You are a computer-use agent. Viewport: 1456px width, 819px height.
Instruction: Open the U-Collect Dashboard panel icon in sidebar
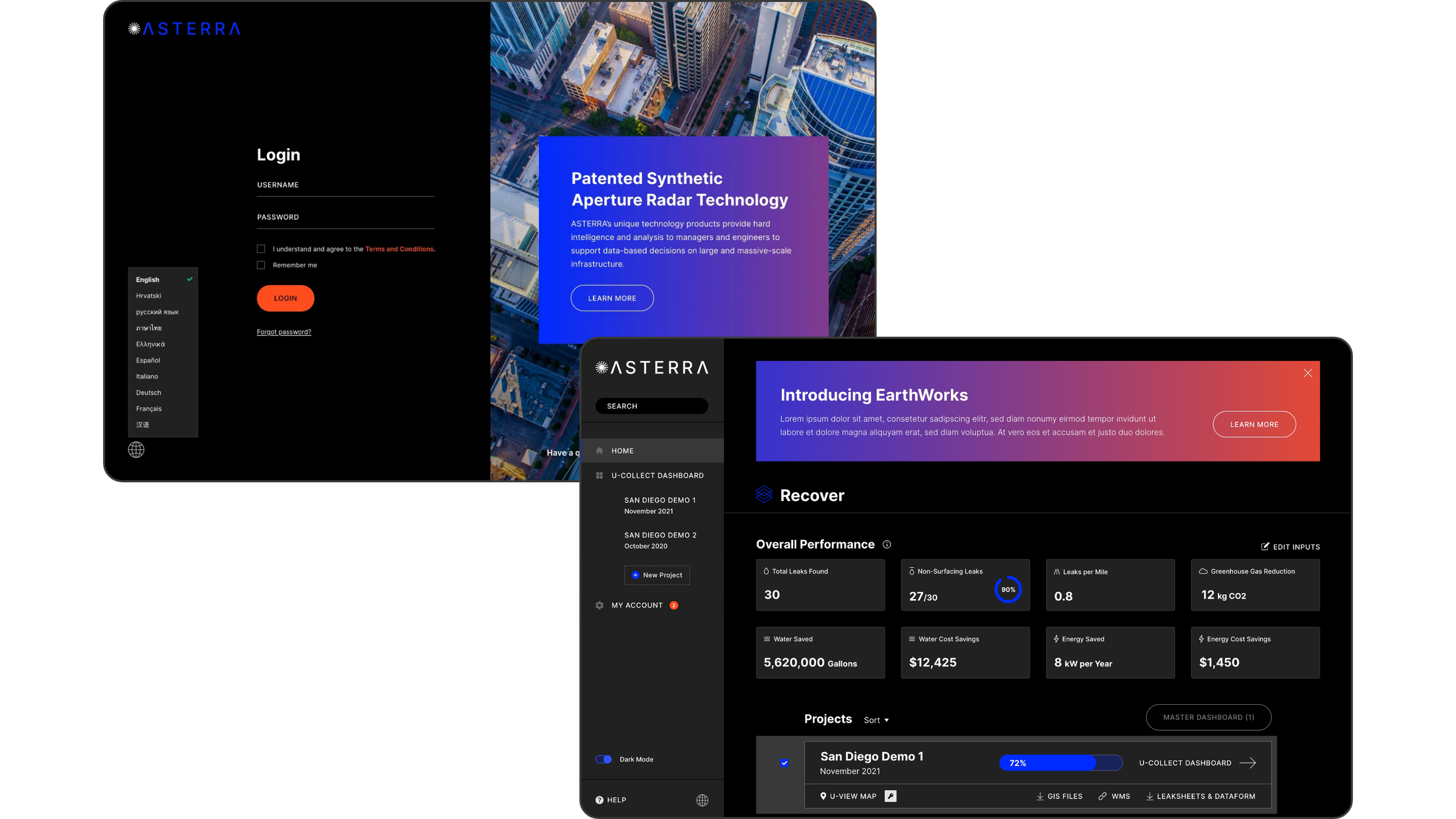click(599, 475)
